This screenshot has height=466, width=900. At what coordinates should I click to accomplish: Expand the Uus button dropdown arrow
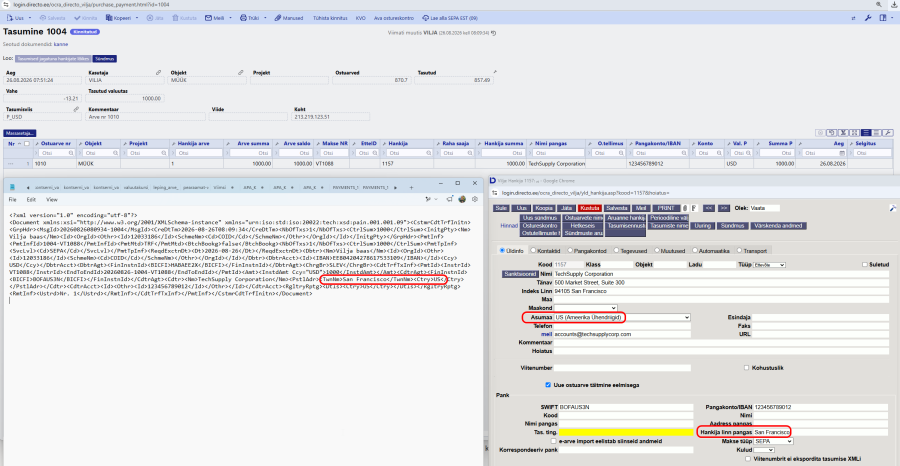pyautogui.click(x=29, y=18)
